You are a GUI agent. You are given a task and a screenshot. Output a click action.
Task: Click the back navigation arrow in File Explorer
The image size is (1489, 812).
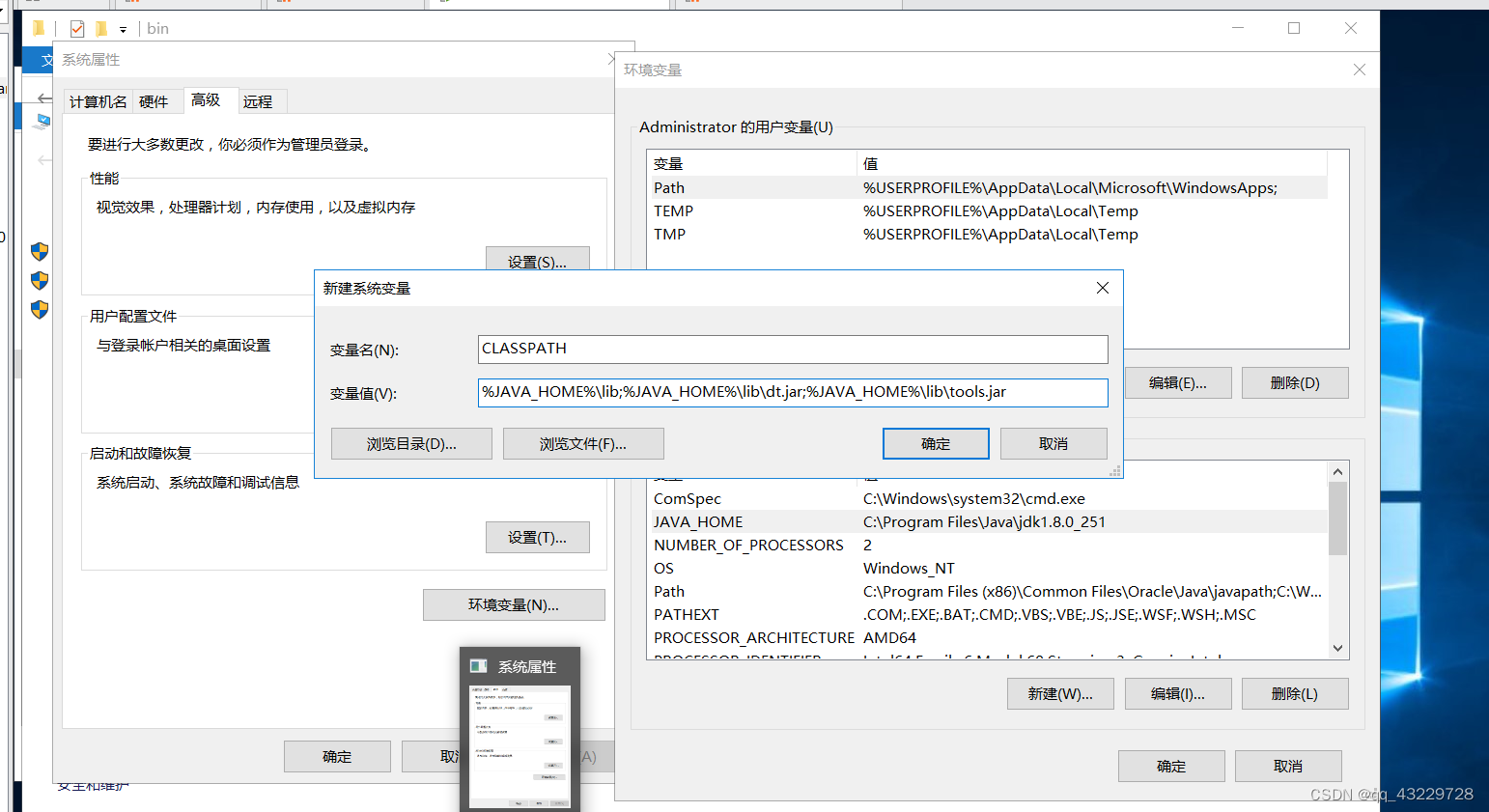coord(42,98)
